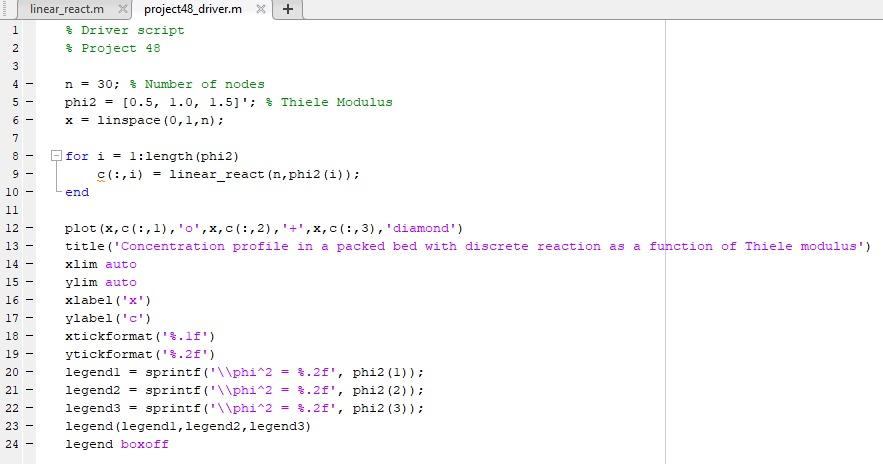Click ytickformat('%.2f') line
This screenshot has height=464, width=883.
[140, 355]
